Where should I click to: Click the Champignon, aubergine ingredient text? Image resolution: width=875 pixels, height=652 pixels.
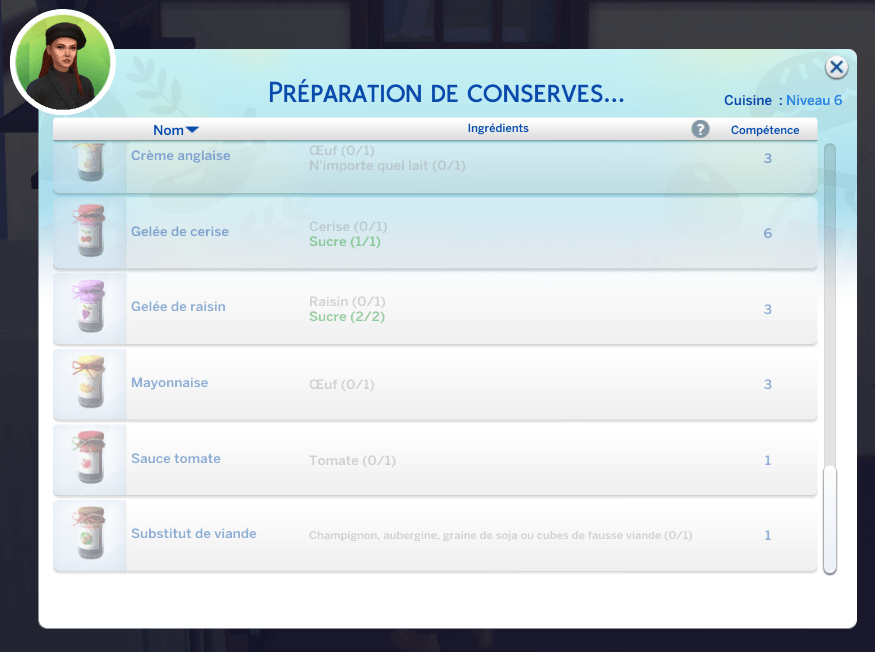500,535
